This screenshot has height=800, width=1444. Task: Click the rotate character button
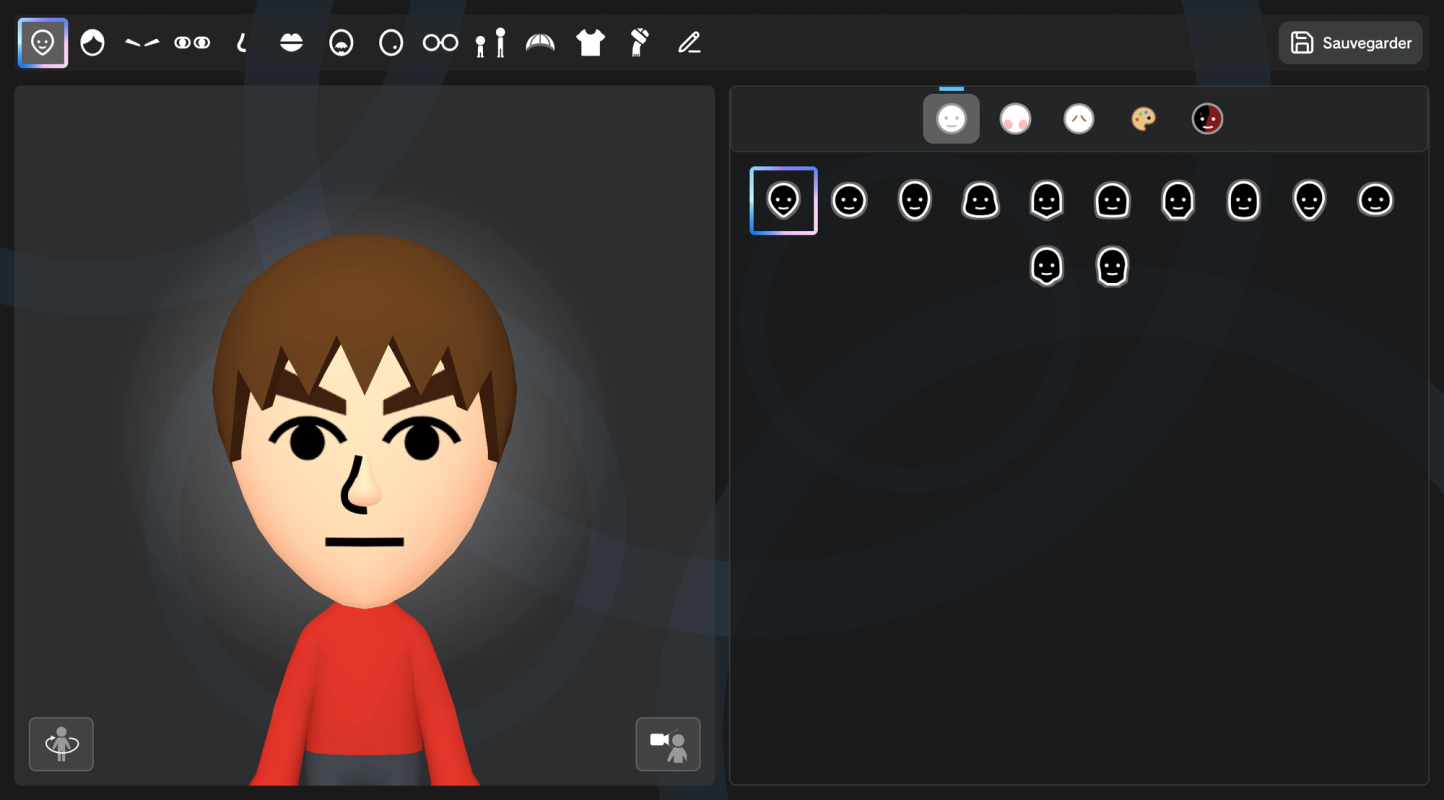coord(61,744)
